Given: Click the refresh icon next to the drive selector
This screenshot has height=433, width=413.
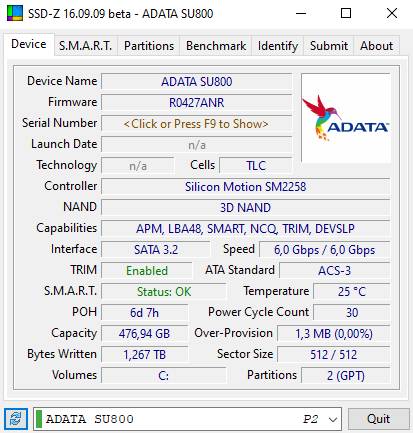Looking at the screenshot, I should [x=16, y=419].
